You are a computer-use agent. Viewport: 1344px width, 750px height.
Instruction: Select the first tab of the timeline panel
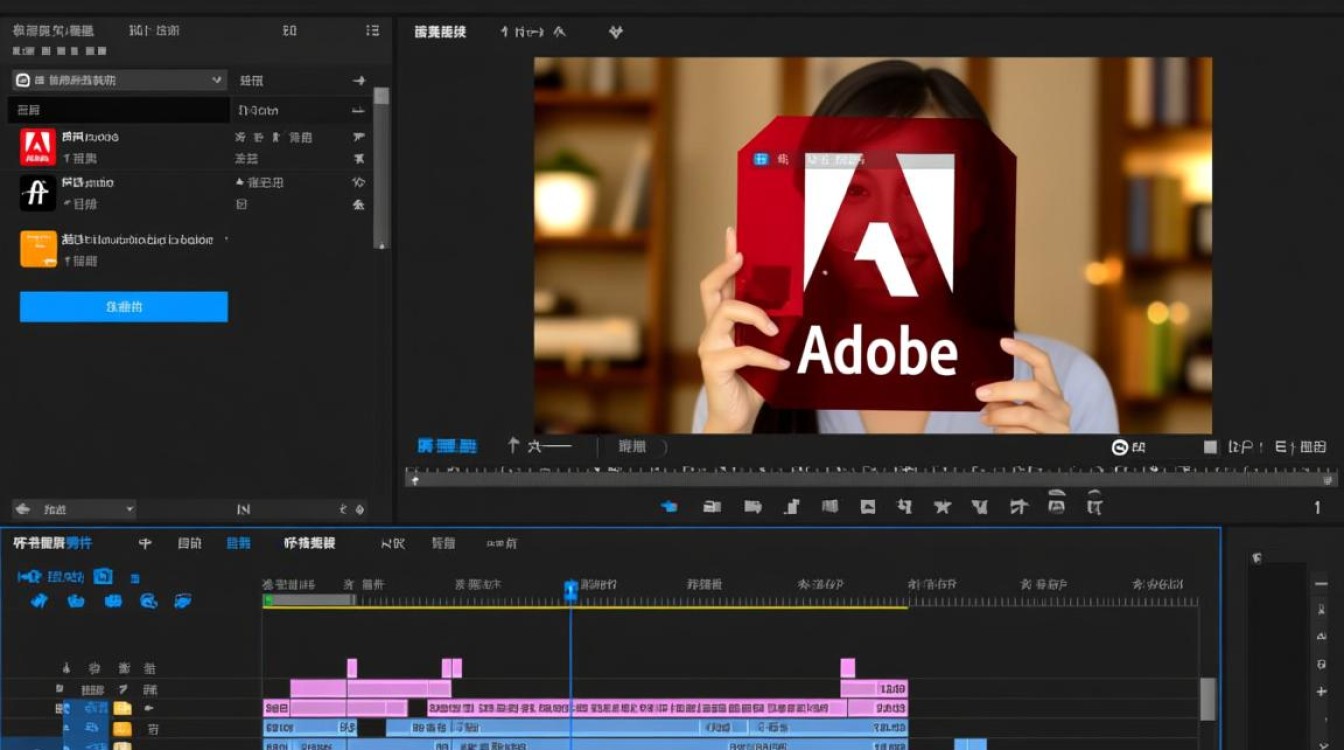click(x=52, y=543)
